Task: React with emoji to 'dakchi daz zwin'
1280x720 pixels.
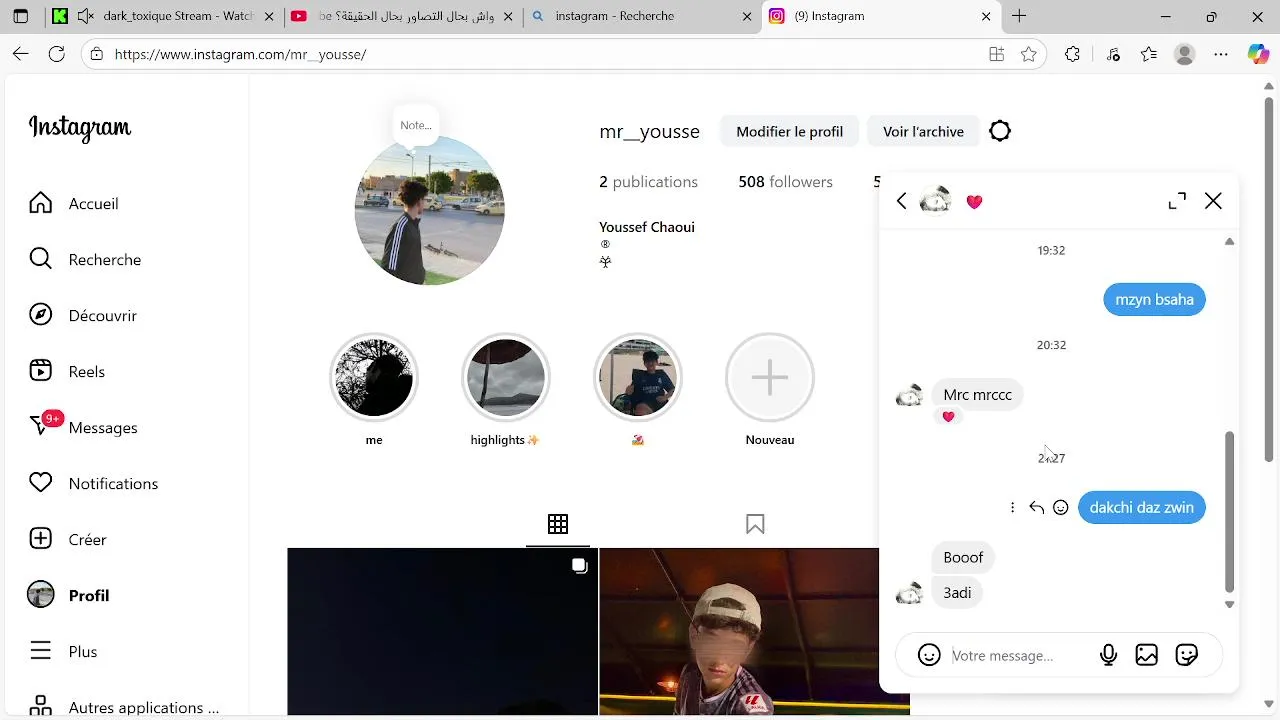Action: coord(1061,507)
